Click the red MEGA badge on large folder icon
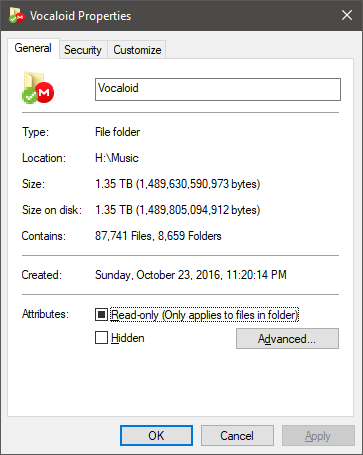 pyautogui.click(x=45, y=92)
